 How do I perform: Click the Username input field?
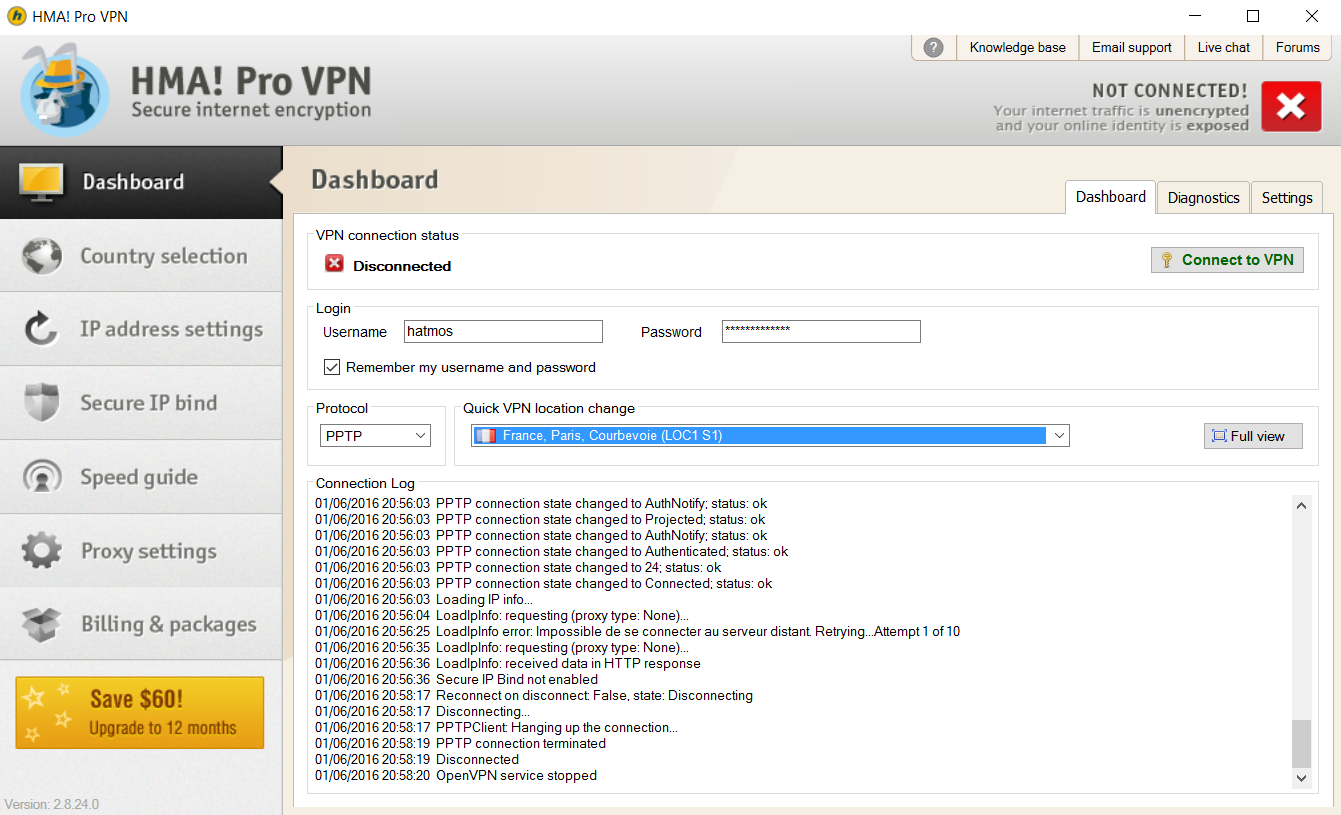click(x=503, y=332)
